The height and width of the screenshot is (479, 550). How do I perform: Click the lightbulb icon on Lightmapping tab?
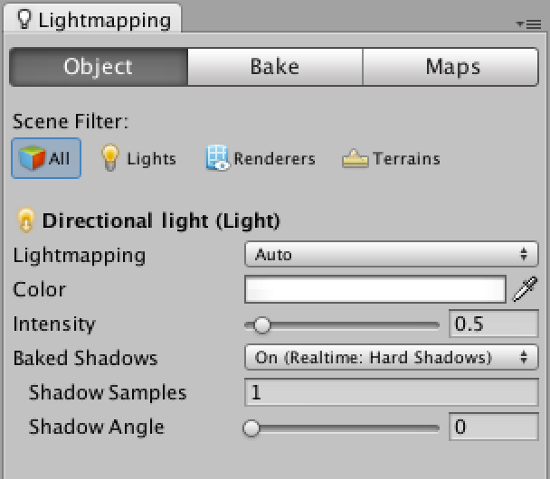coord(24,19)
